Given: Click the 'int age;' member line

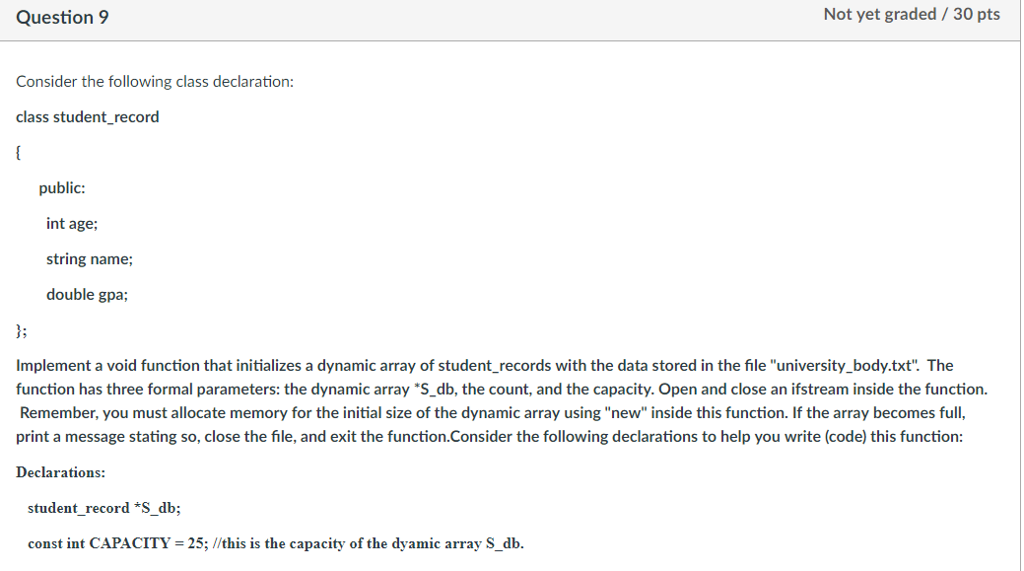Looking at the screenshot, I should click(72, 223).
